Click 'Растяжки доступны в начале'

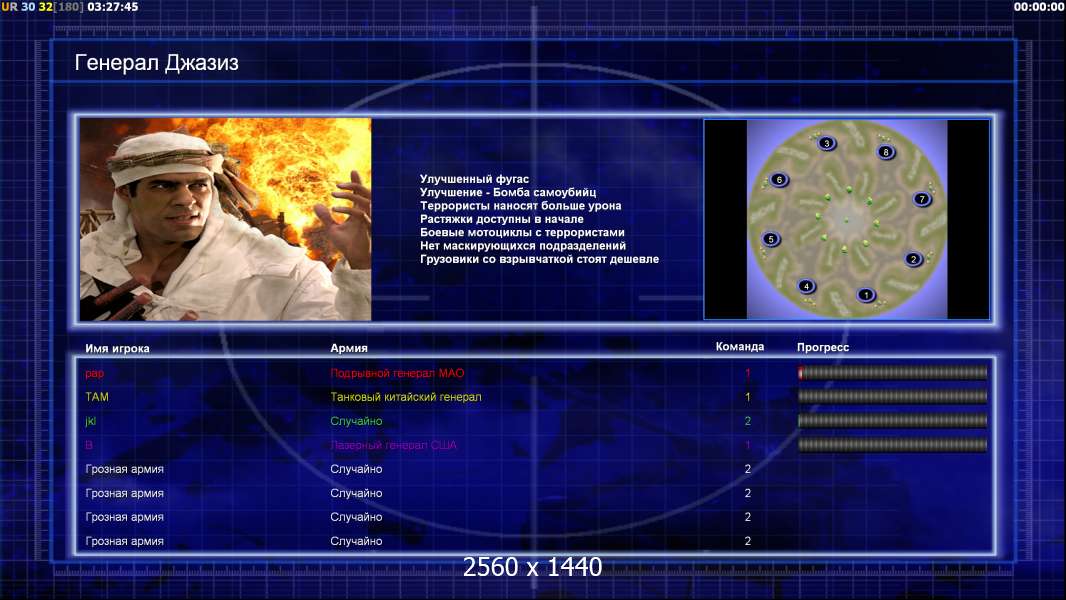coord(502,219)
